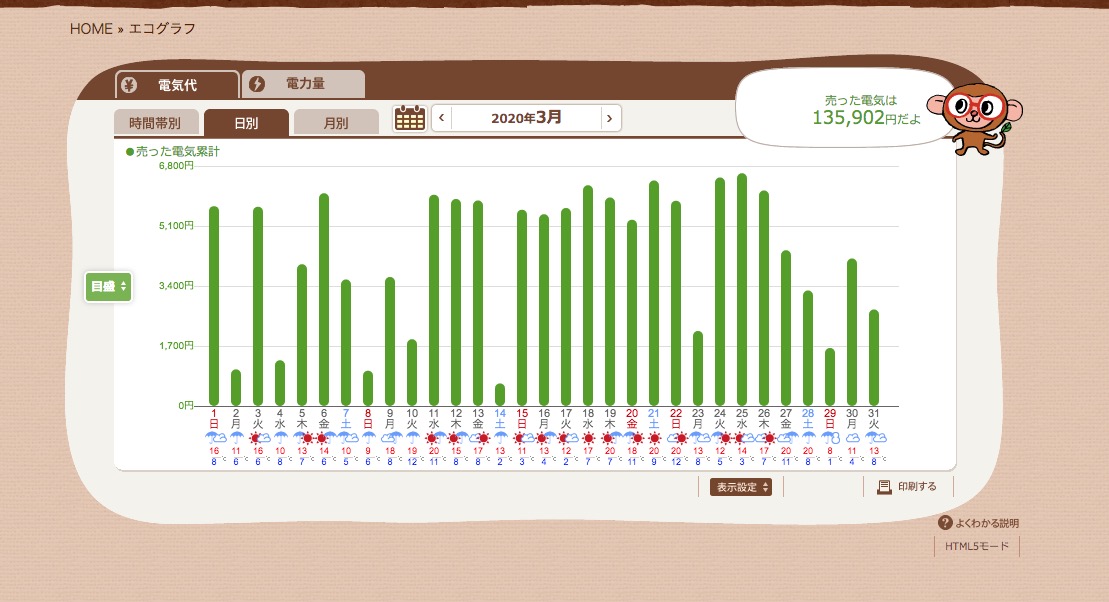The image size is (1109, 602).
Task: Click the short bar for March 14
Action: [x=500, y=395]
